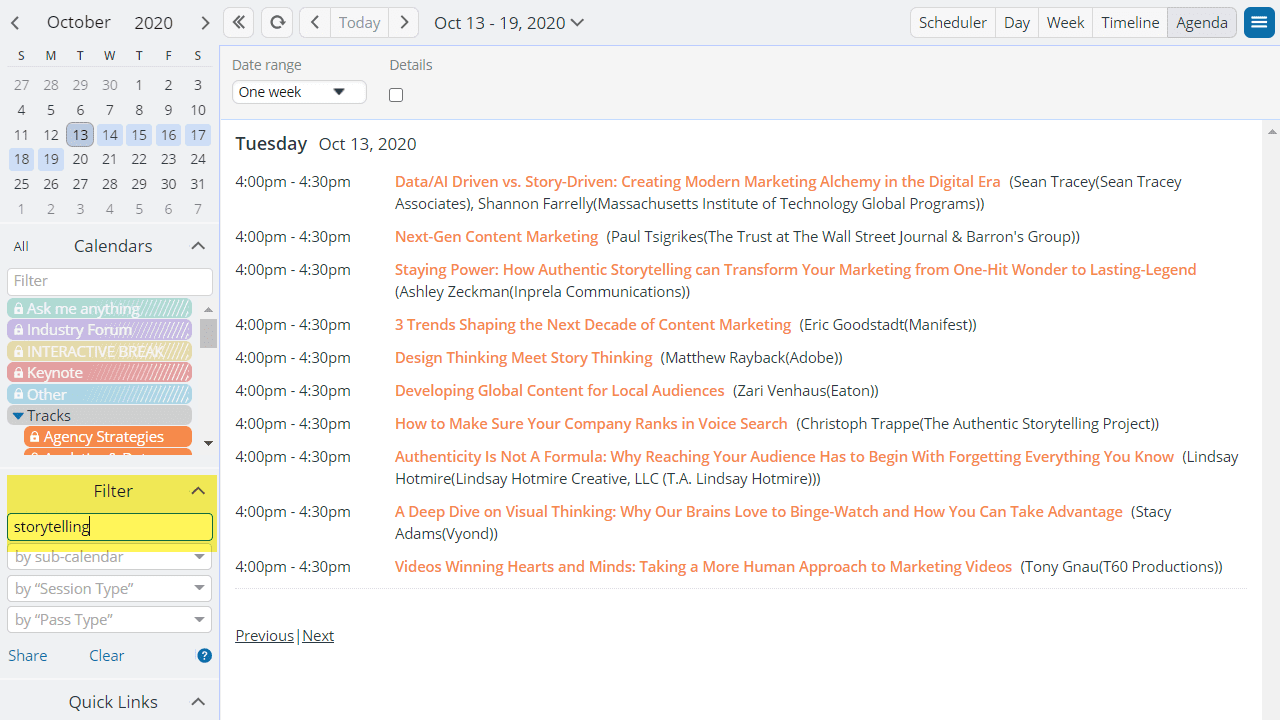Screen dimensions: 1280x720
Task: Switch to the Timeline view tab
Action: pos(1129,22)
